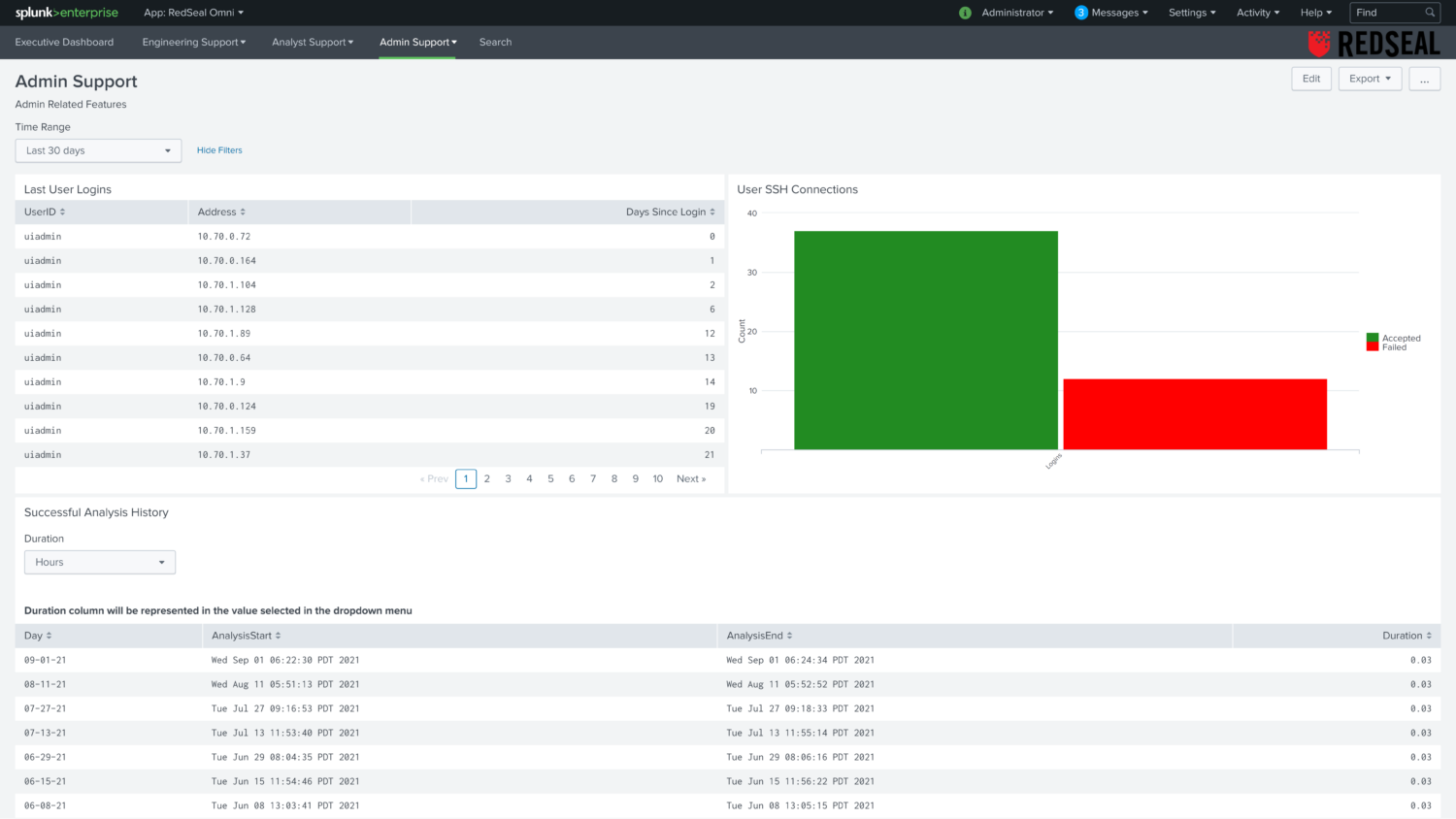The width and height of the screenshot is (1456, 819).
Task: Open the Settings menu
Action: coord(1191,13)
